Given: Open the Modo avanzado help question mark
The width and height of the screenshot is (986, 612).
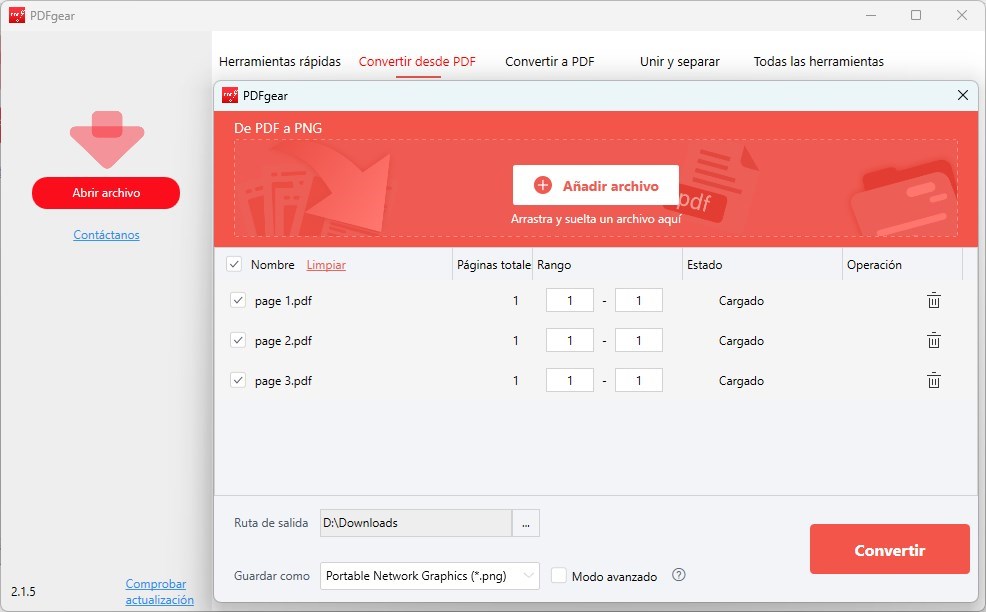Looking at the screenshot, I should click(x=679, y=575).
